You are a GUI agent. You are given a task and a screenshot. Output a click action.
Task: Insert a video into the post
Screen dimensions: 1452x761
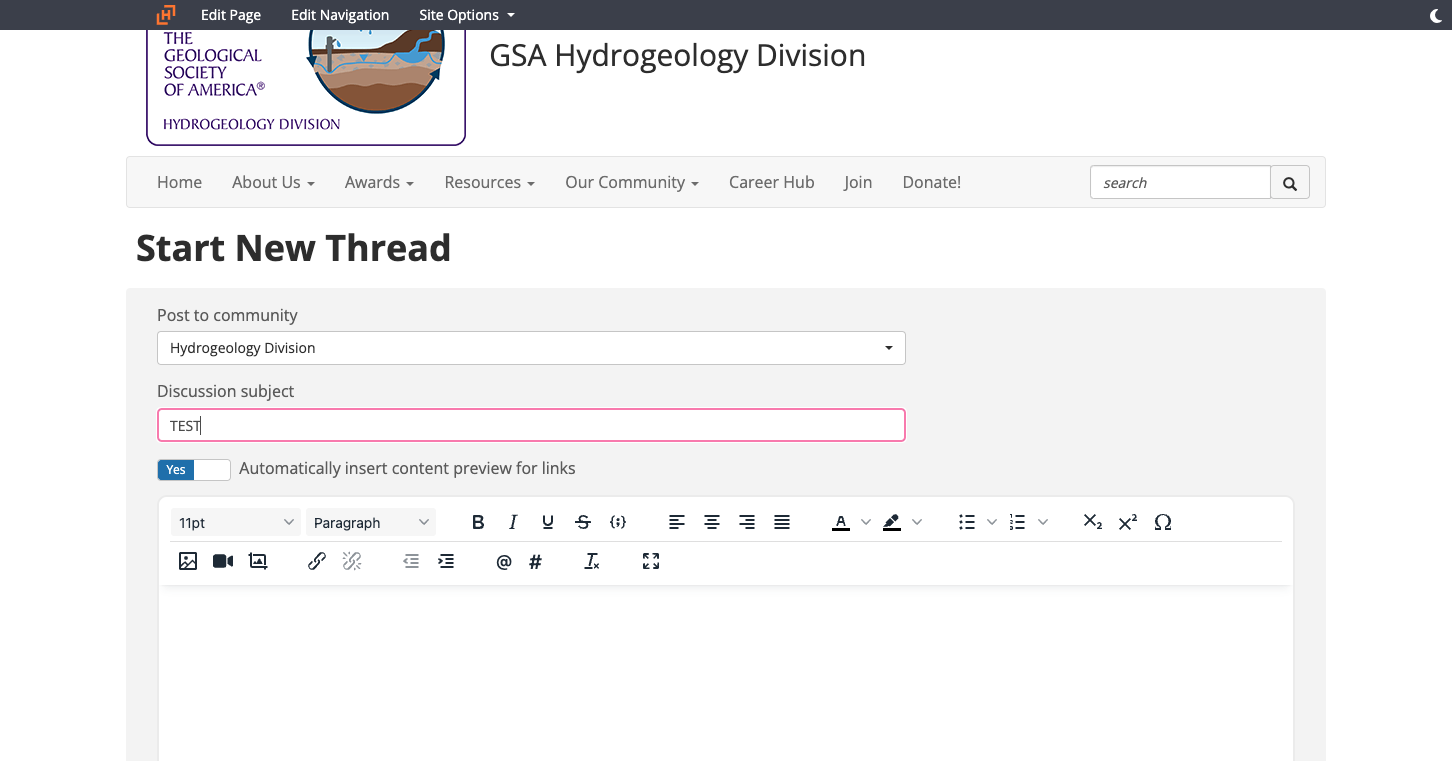tap(223, 562)
